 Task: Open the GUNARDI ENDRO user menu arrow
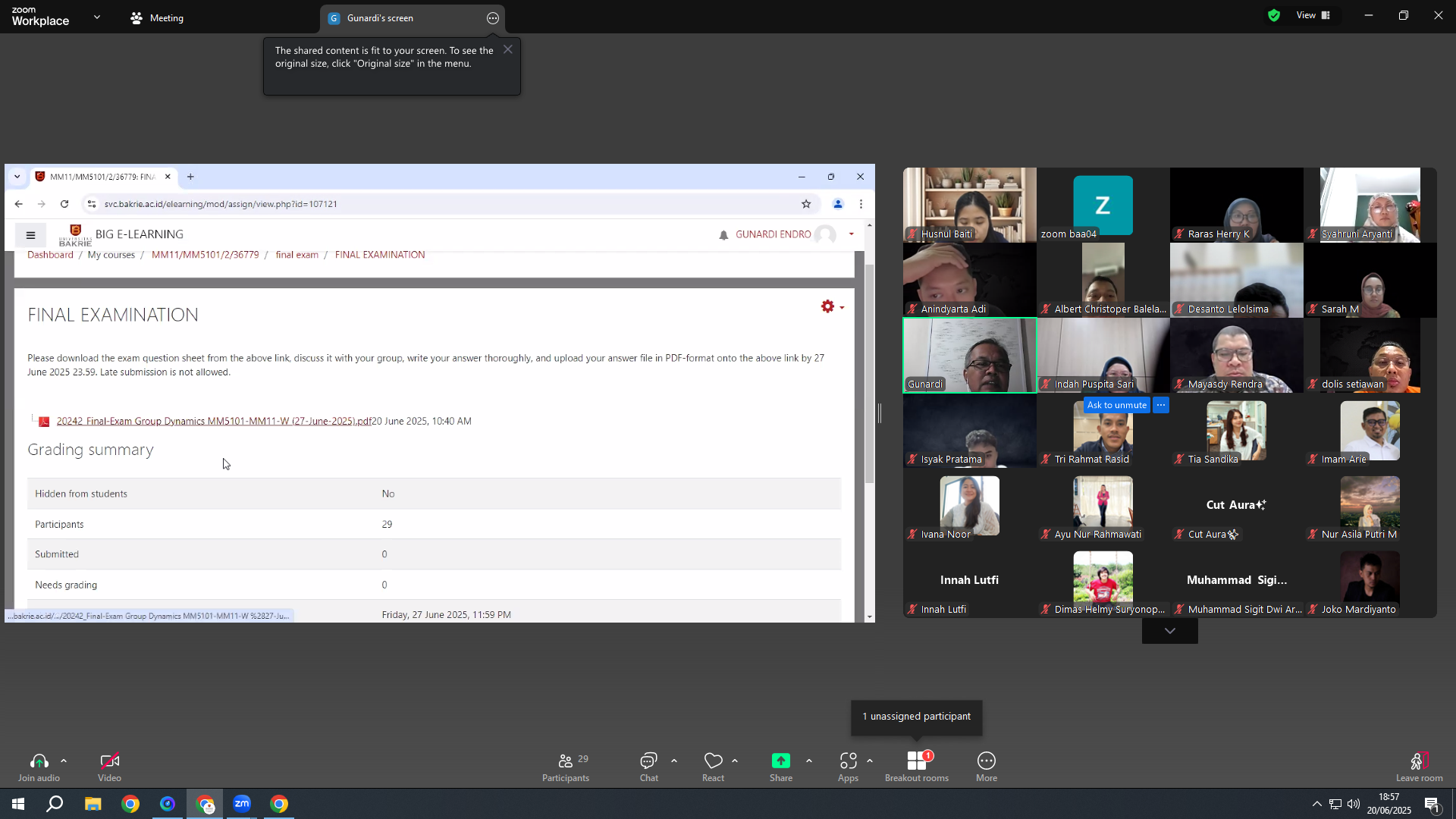coord(852,234)
